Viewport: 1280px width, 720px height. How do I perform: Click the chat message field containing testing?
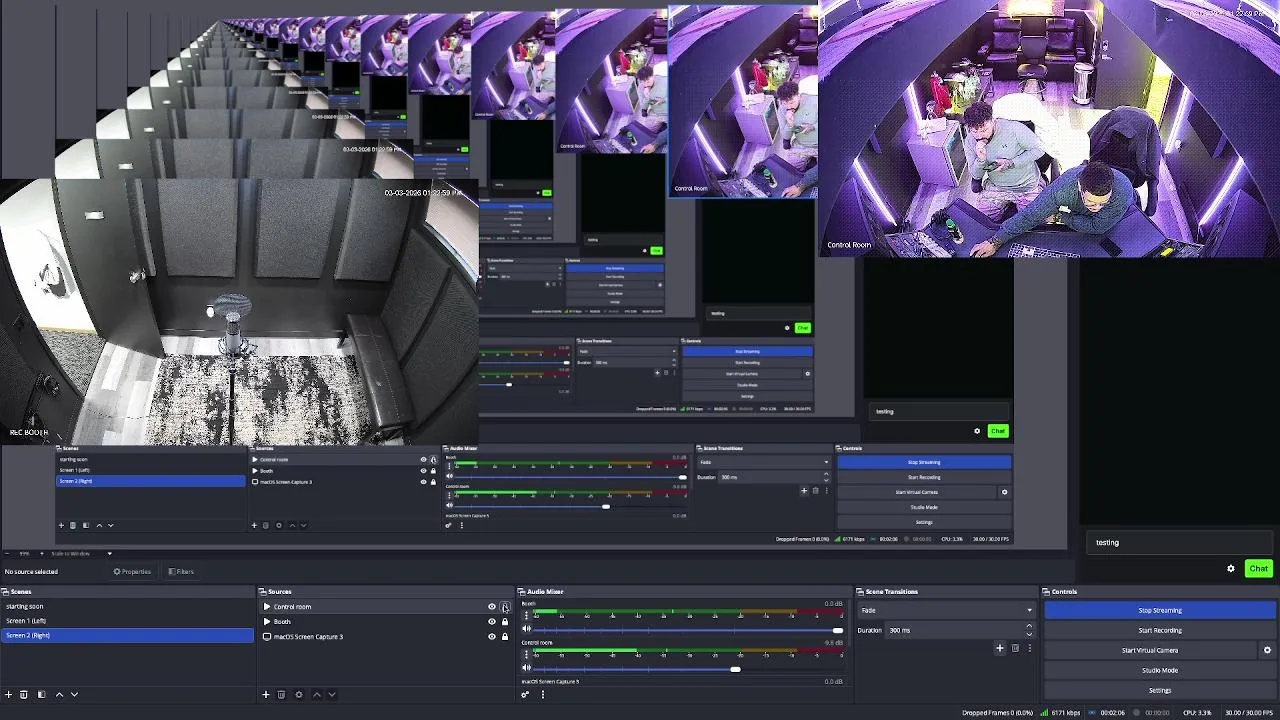tap(1180, 542)
